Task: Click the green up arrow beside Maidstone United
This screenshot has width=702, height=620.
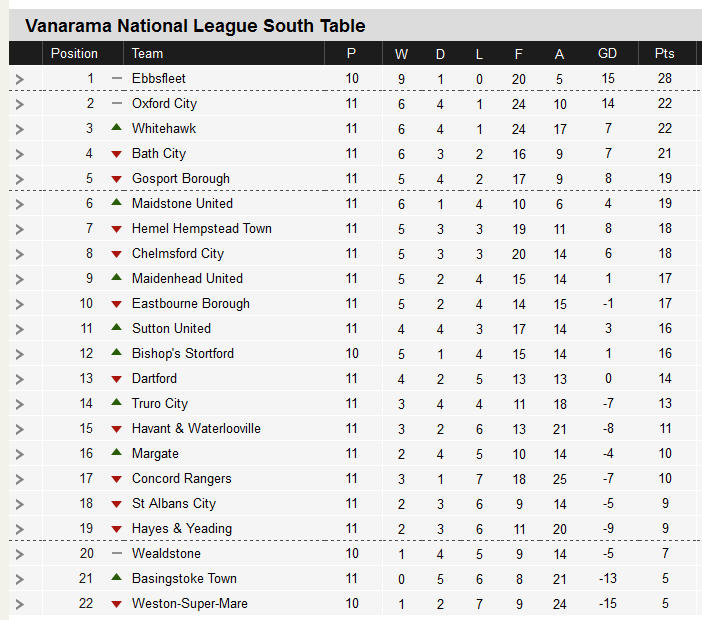Action: 116,202
